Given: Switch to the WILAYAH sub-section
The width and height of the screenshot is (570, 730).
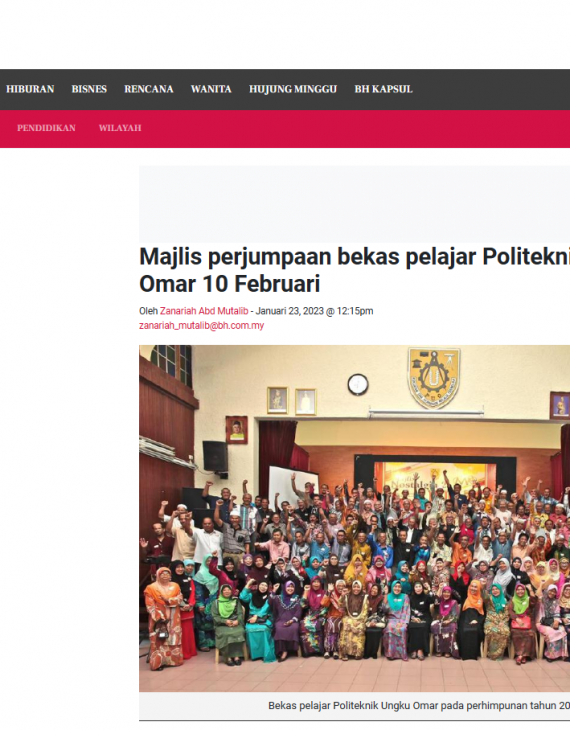Looking at the screenshot, I should [120, 128].
